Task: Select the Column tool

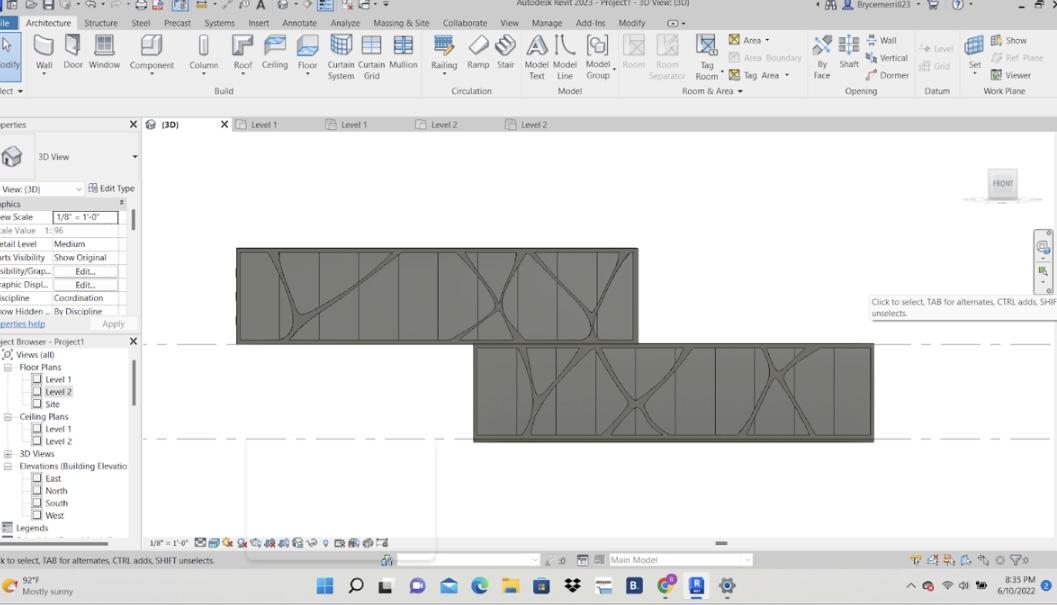Action: (x=204, y=53)
